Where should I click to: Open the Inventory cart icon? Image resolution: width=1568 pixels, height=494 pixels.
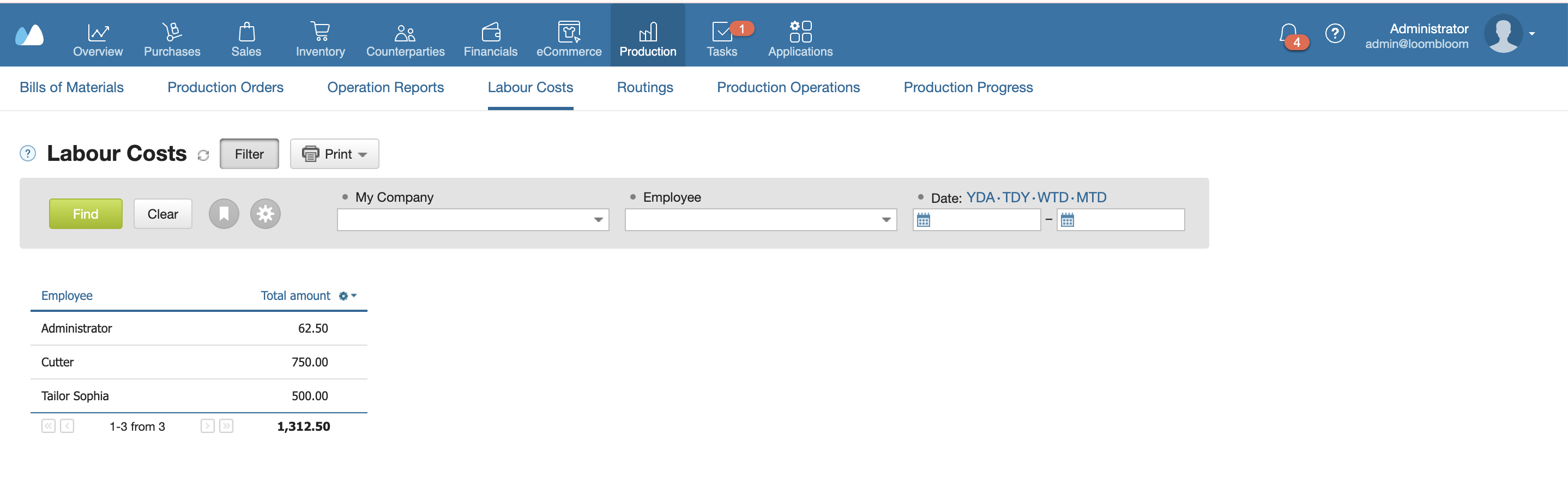(320, 32)
